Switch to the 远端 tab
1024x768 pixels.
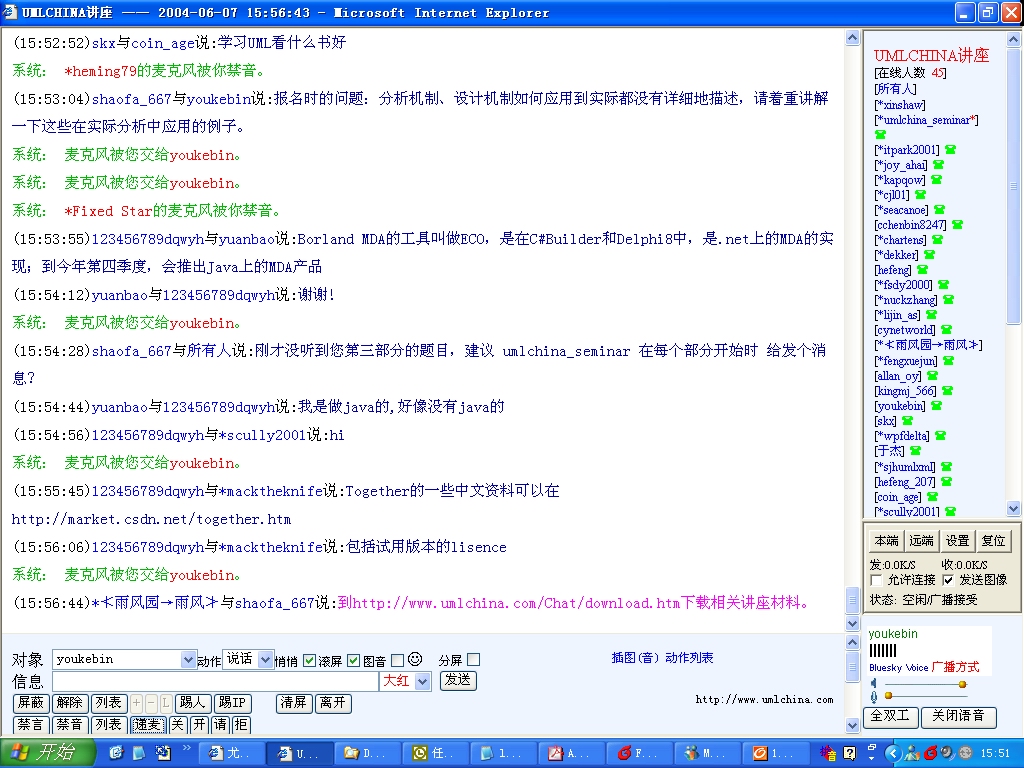[x=921, y=541]
